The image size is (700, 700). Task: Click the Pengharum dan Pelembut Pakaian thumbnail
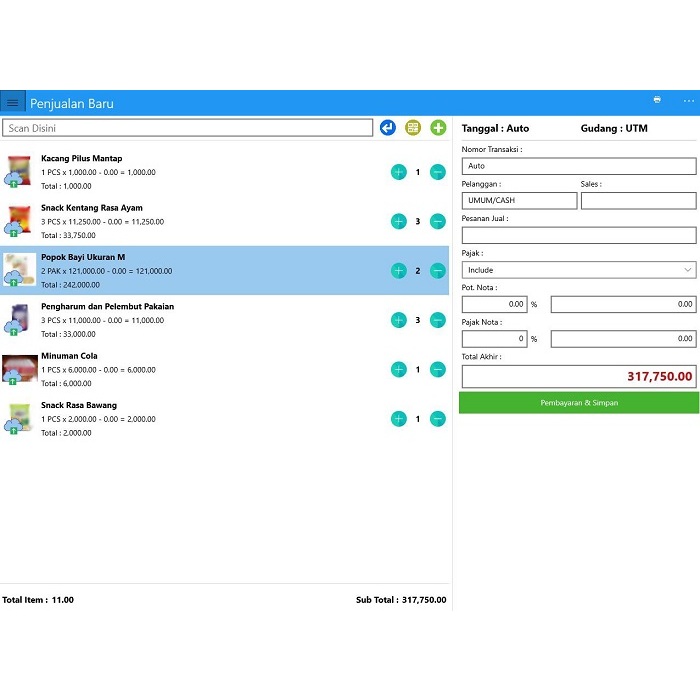(19, 319)
